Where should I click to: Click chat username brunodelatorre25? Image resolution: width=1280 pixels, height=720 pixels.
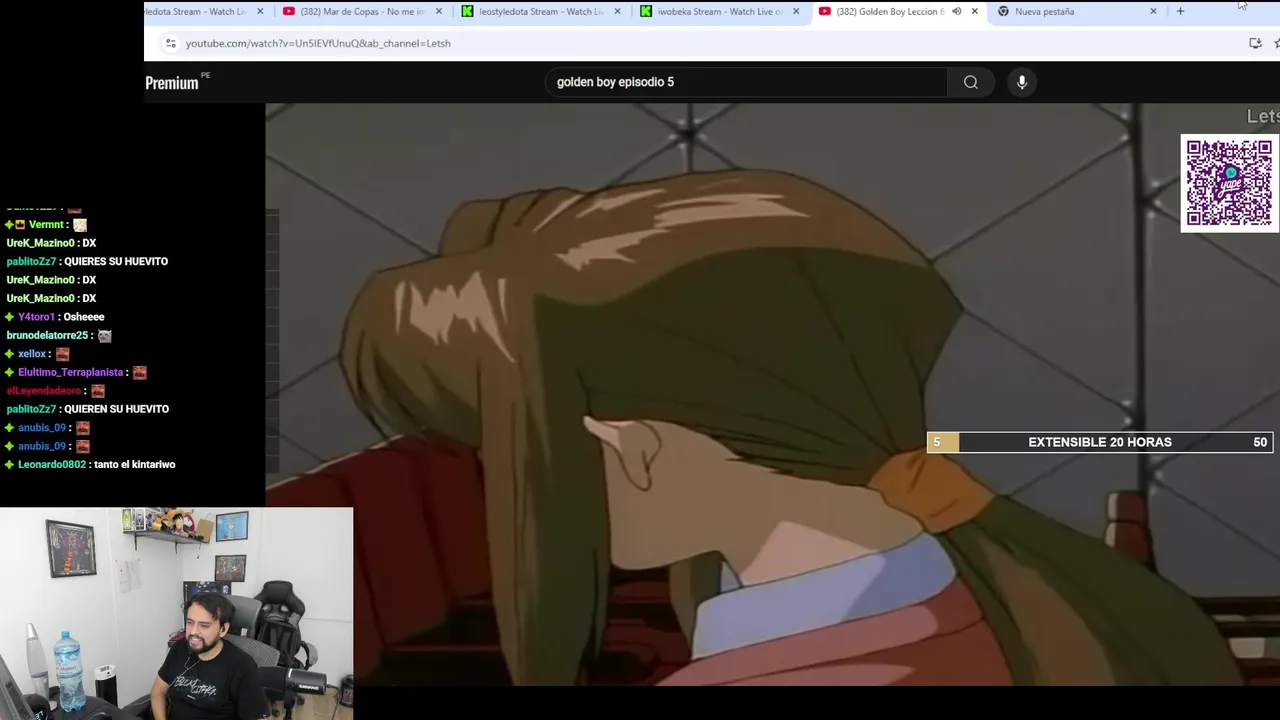(47, 335)
